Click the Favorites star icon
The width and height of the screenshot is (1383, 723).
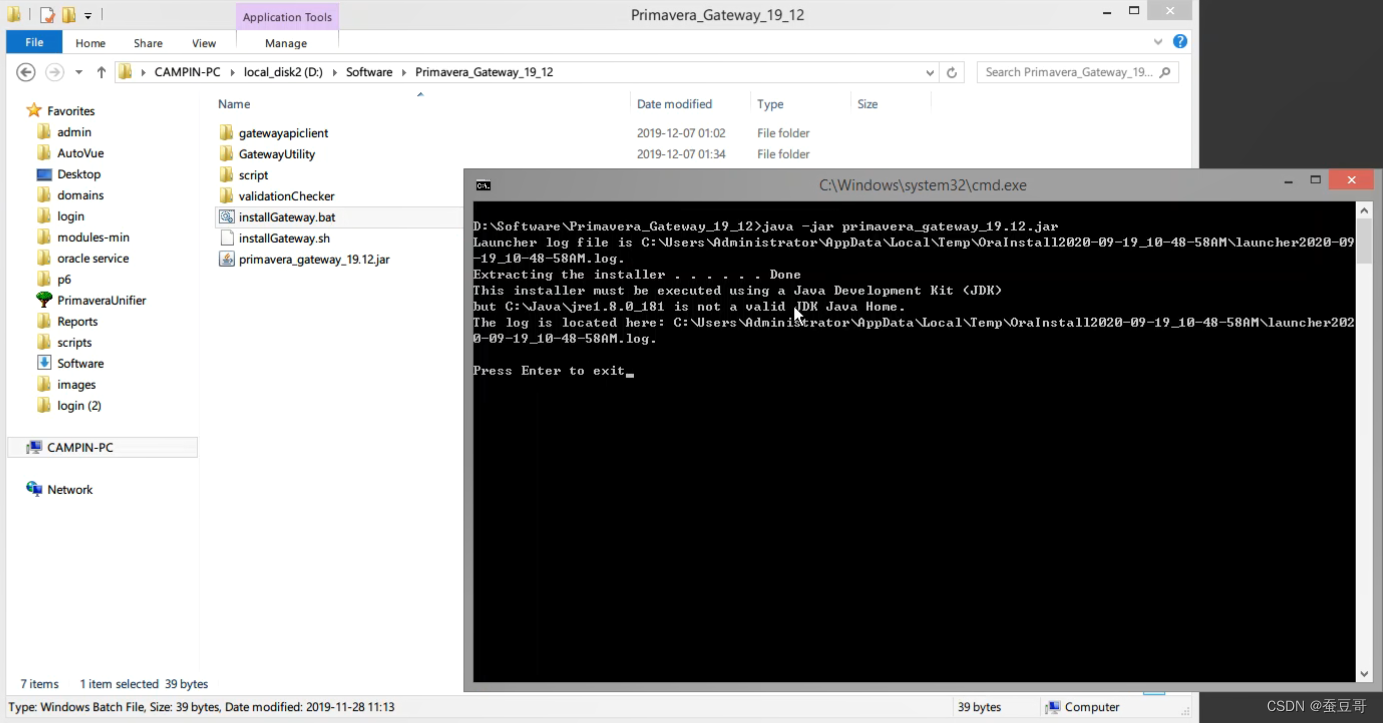[34, 111]
